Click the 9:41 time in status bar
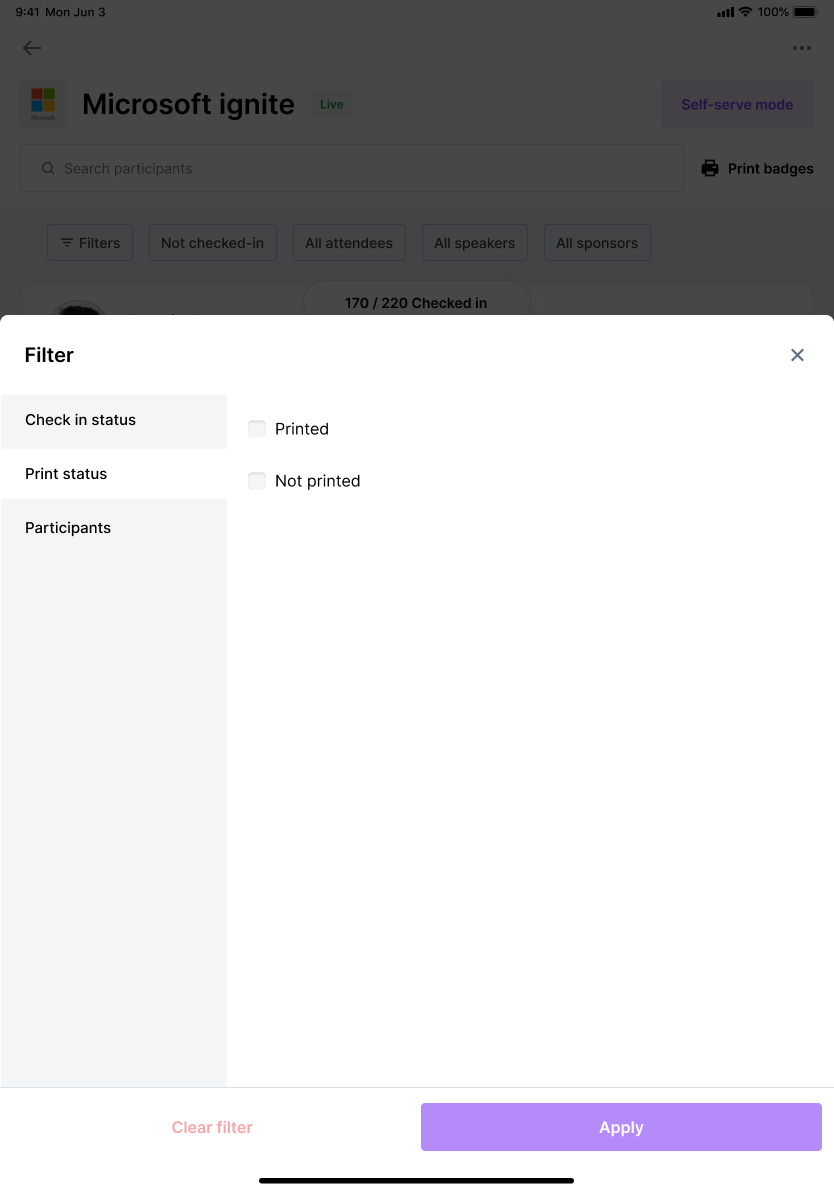Viewport: 834px width, 1194px height. 27,12
